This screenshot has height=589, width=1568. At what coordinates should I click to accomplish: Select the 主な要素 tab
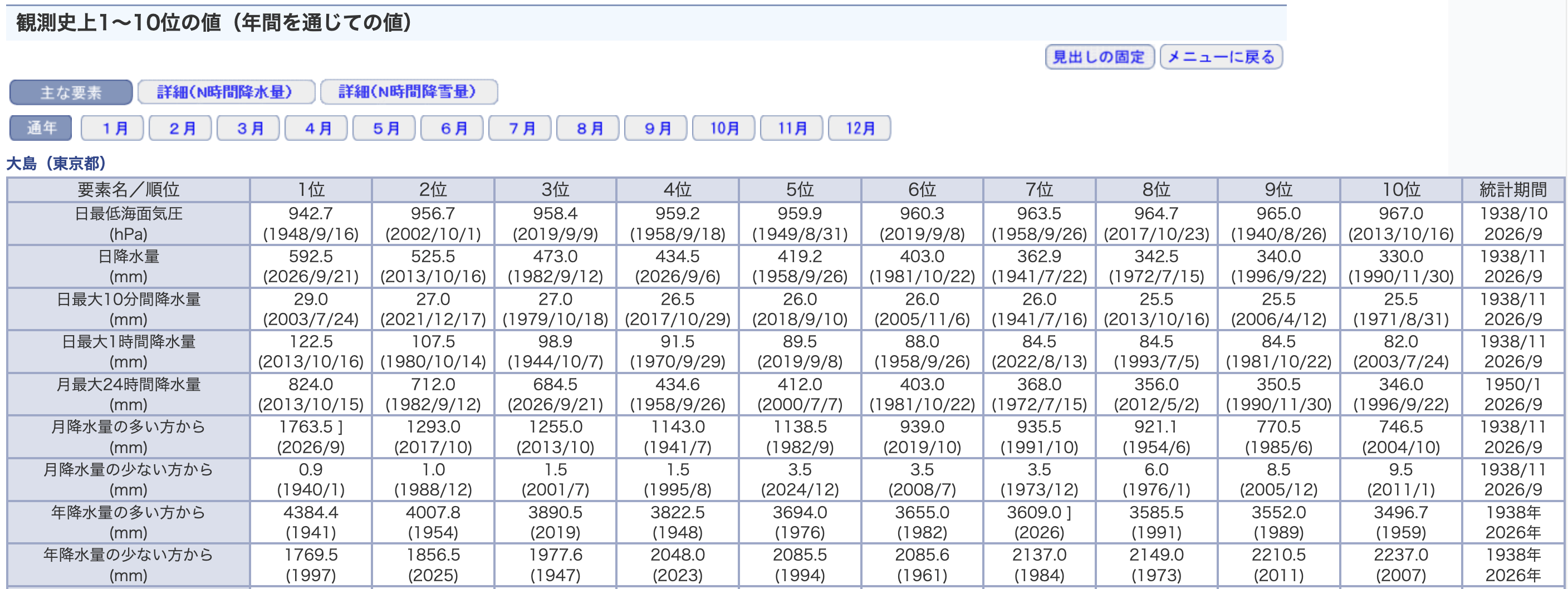click(71, 92)
